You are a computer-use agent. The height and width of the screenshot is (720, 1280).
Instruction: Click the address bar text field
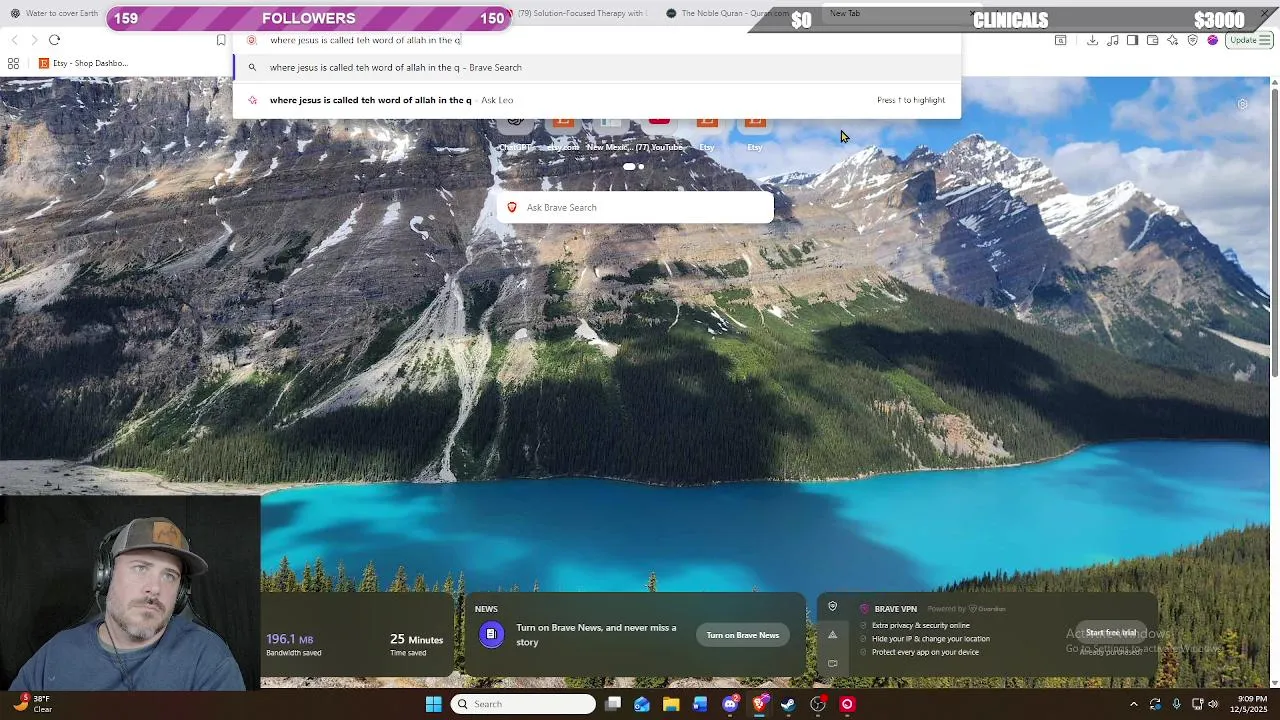coord(595,40)
